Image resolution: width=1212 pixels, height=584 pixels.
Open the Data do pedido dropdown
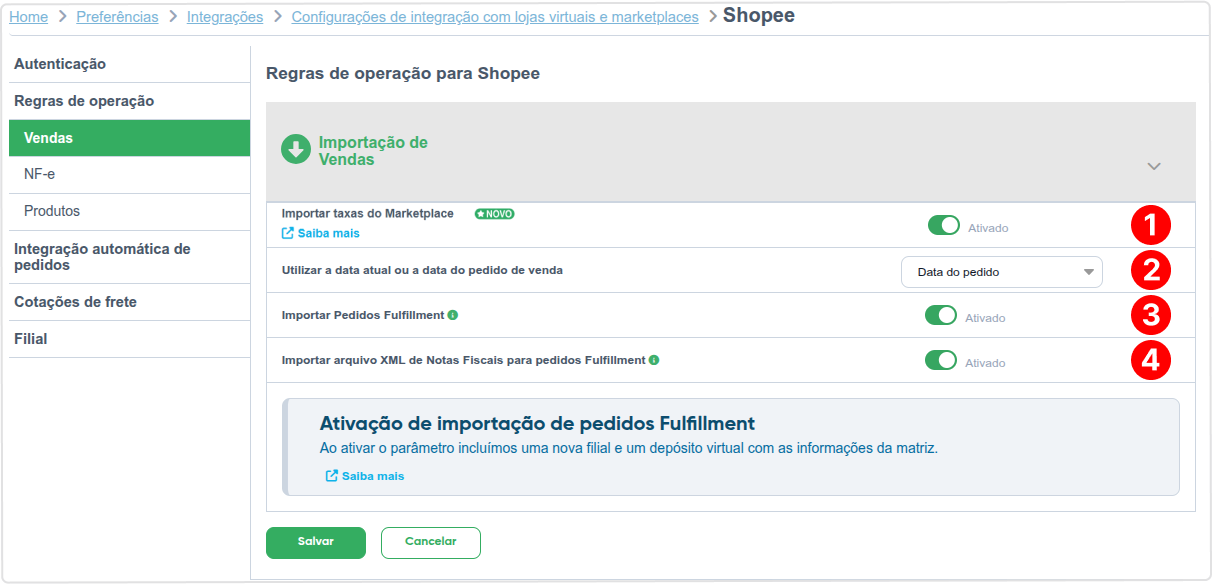pyautogui.click(x=1002, y=272)
